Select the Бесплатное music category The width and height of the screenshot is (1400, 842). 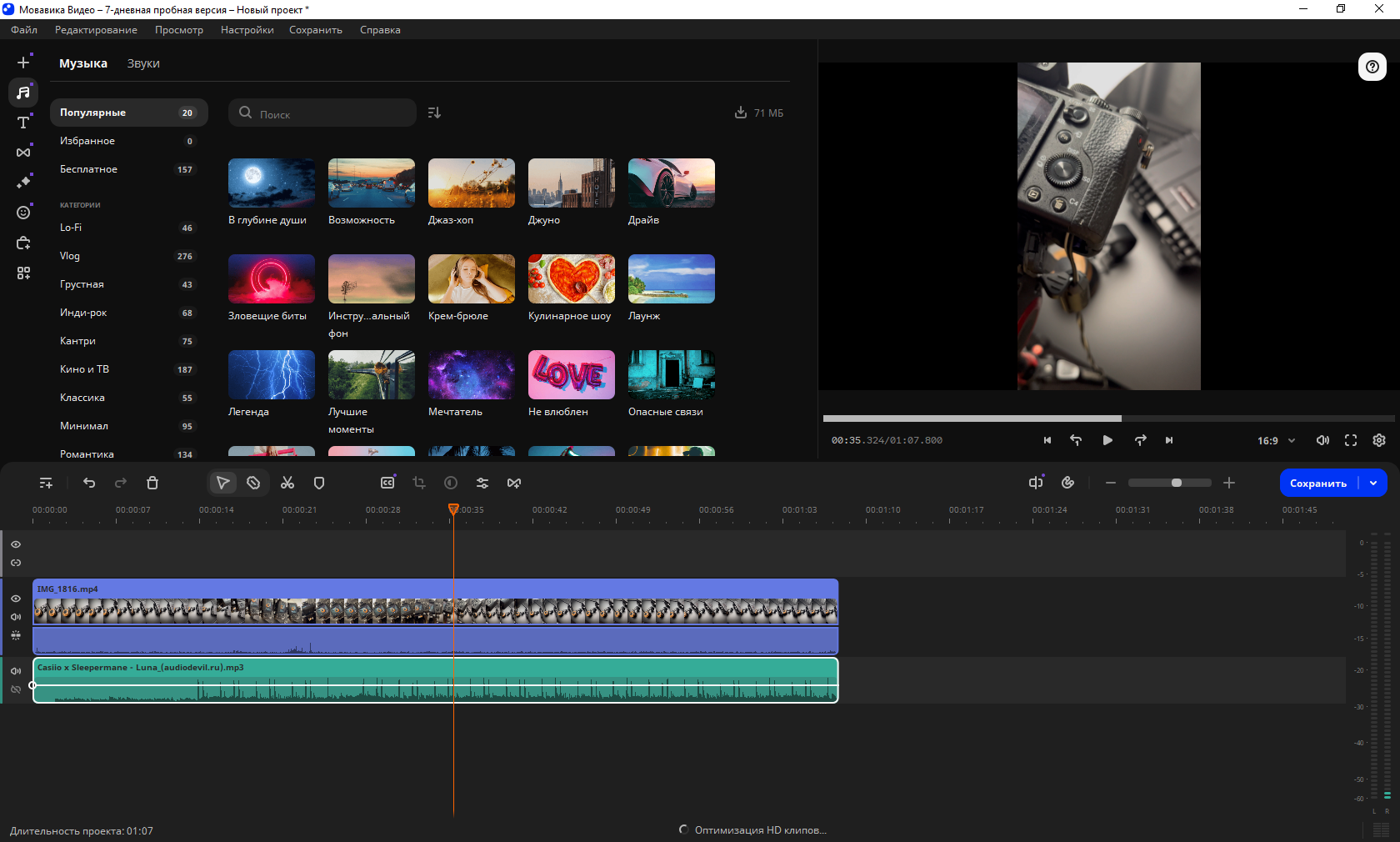(x=88, y=169)
